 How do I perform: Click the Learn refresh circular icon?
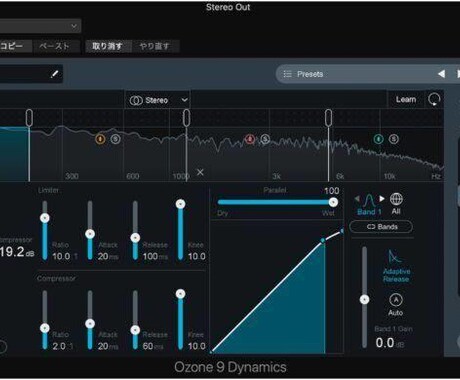click(434, 99)
